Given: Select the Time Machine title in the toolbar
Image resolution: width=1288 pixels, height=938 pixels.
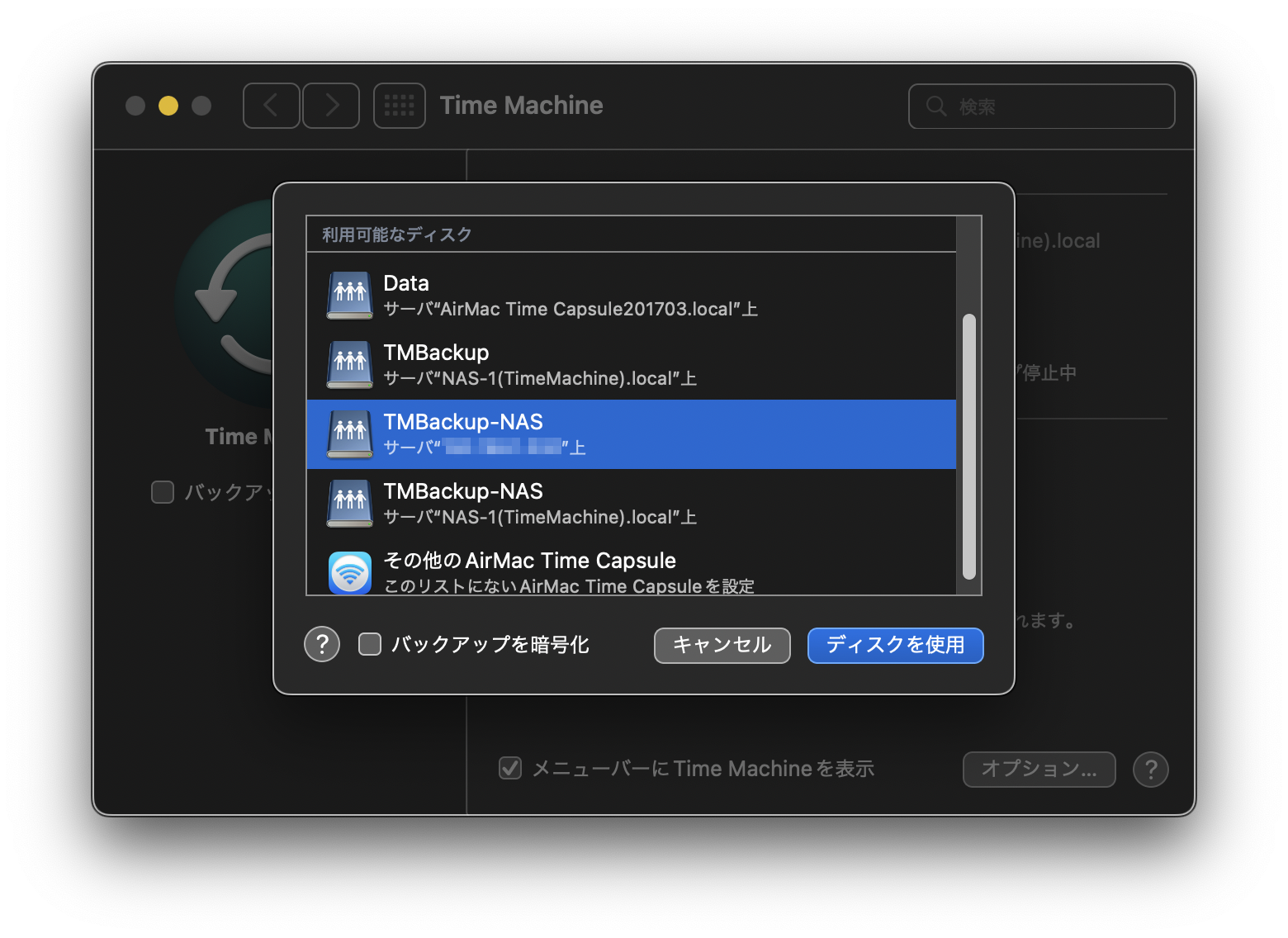Looking at the screenshot, I should [521, 105].
